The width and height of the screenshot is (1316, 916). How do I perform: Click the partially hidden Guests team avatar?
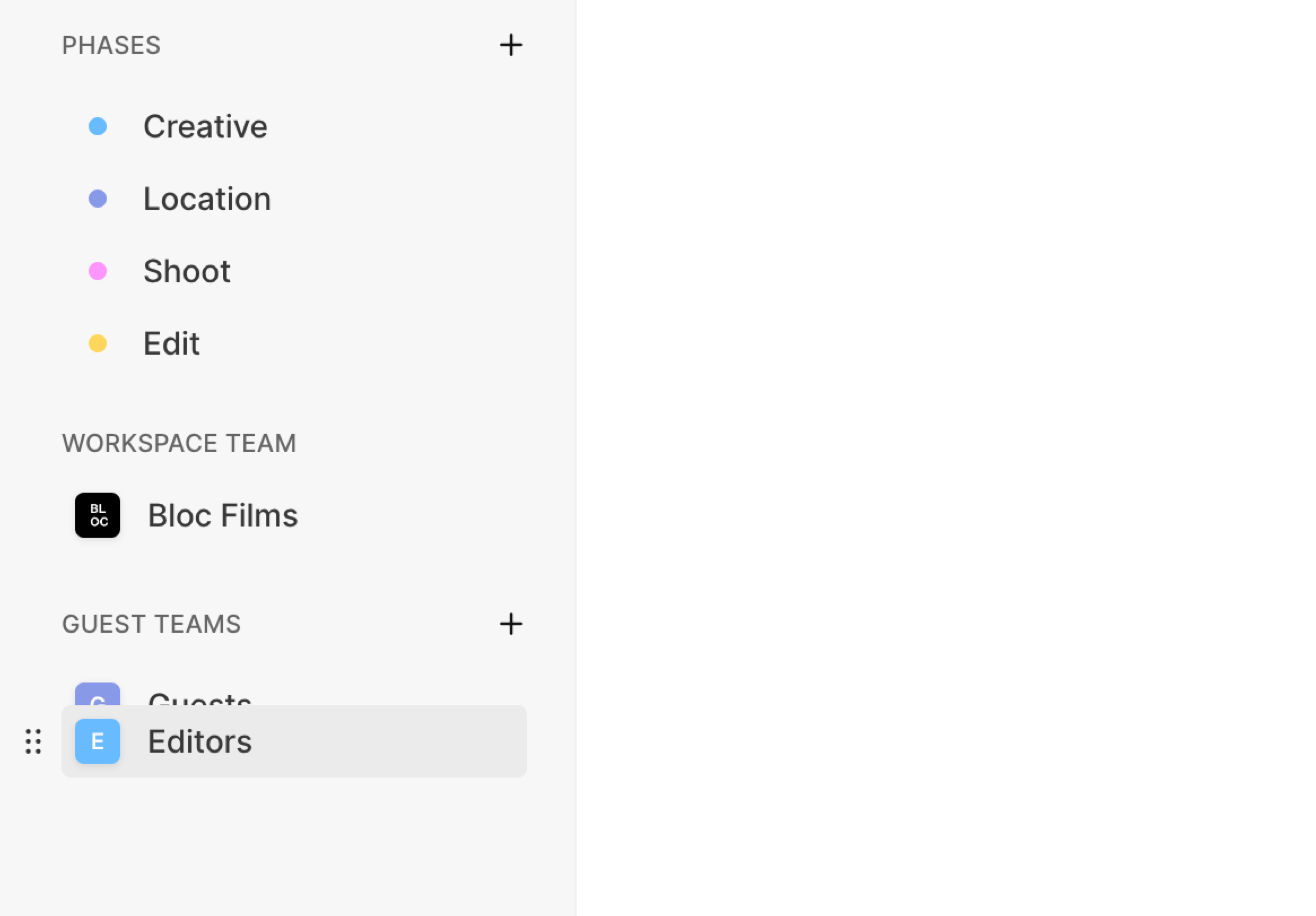click(x=98, y=694)
